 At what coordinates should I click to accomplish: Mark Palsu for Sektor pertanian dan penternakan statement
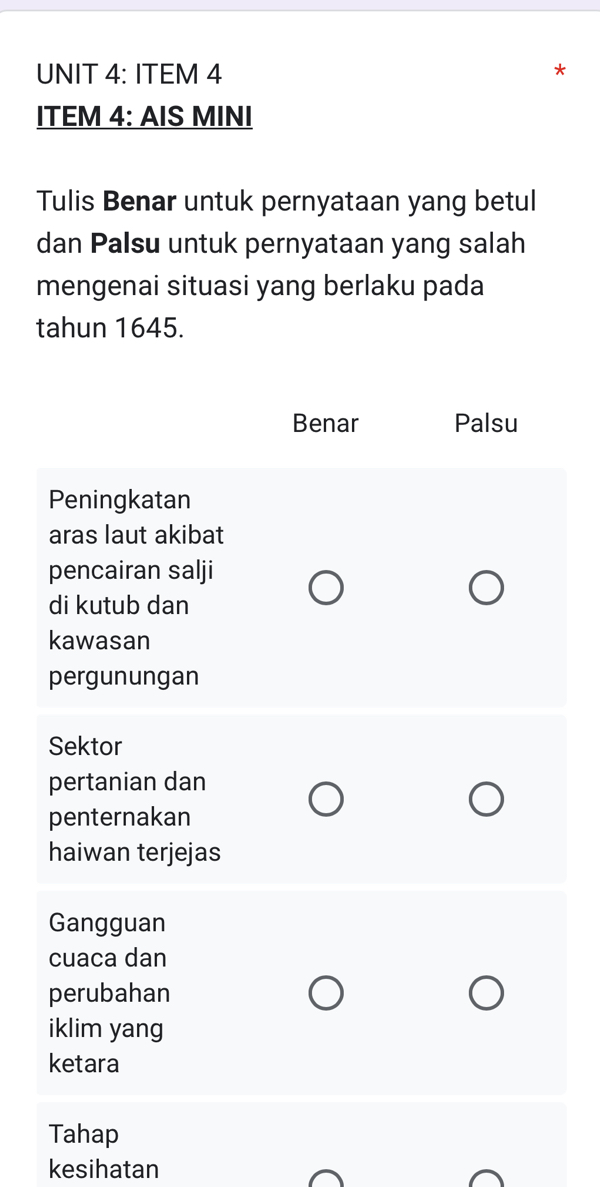coord(486,799)
